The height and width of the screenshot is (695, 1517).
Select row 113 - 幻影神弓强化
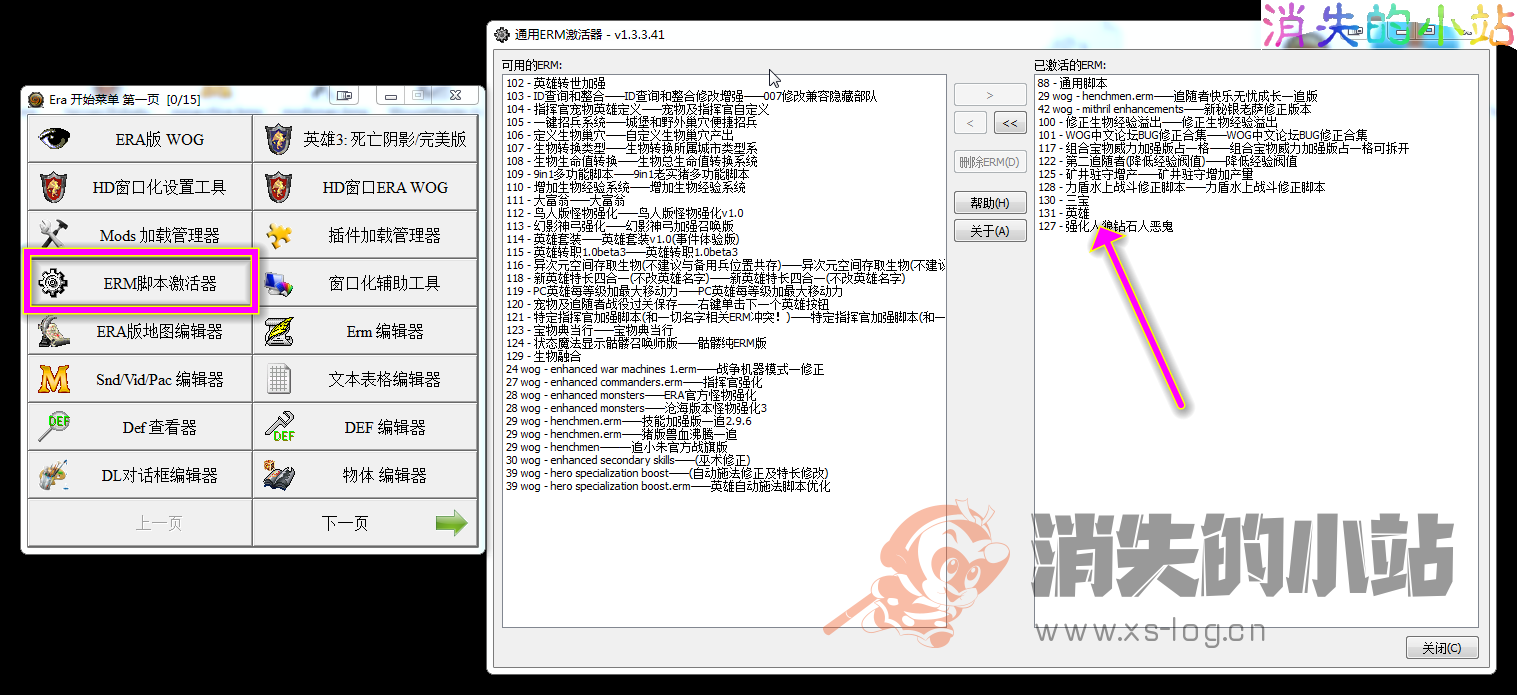click(x=725, y=226)
